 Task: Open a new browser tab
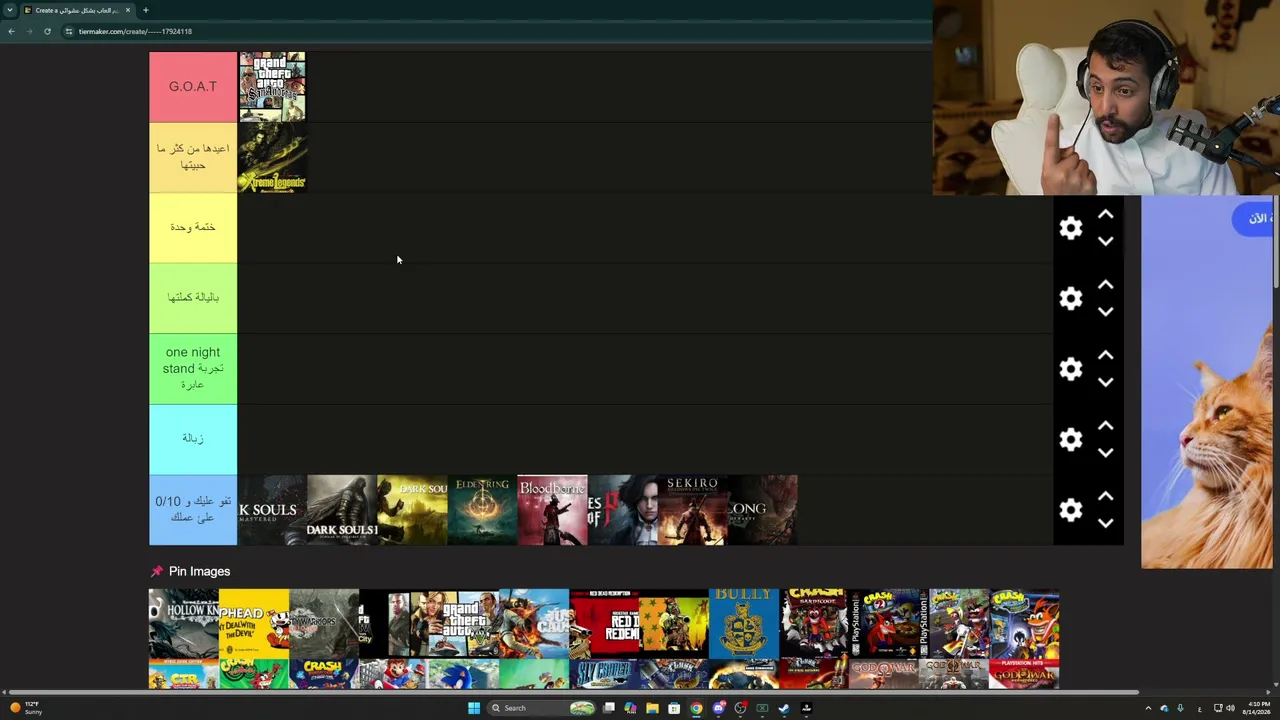[x=145, y=10]
